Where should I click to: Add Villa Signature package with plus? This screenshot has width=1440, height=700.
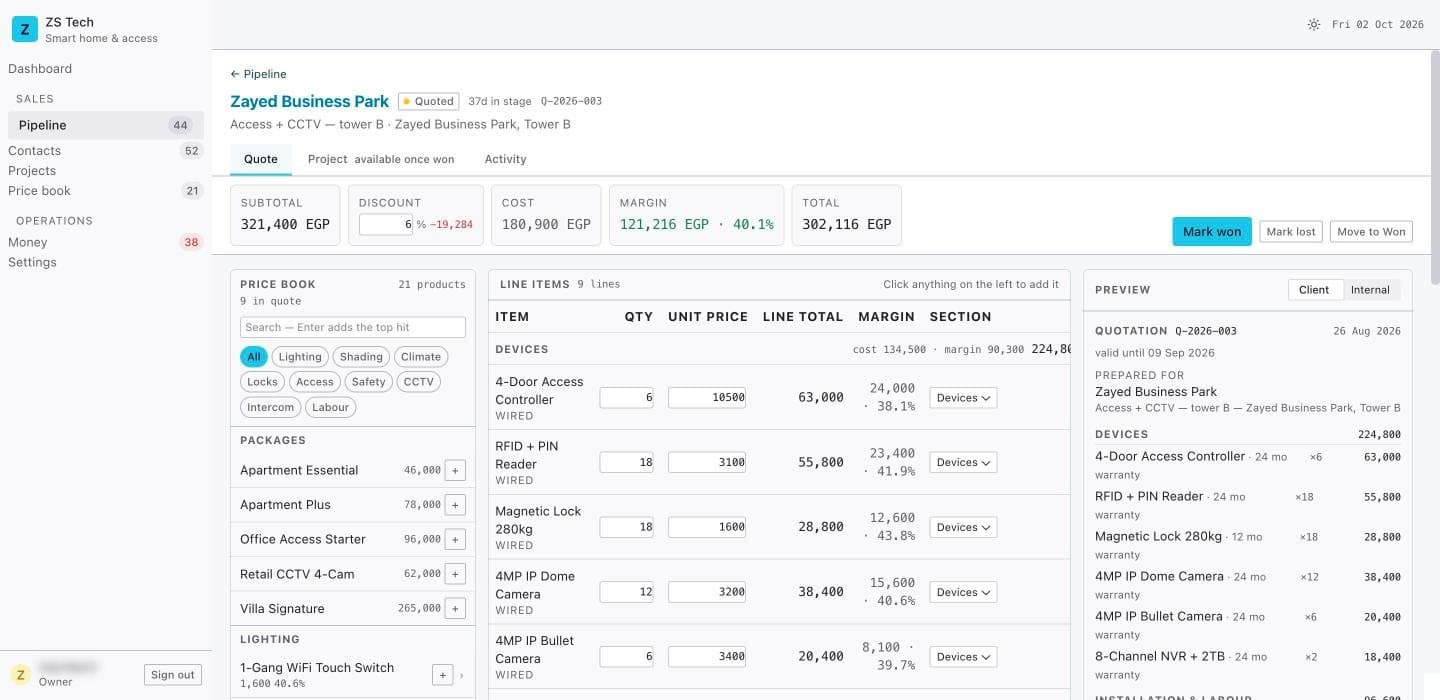coord(455,608)
